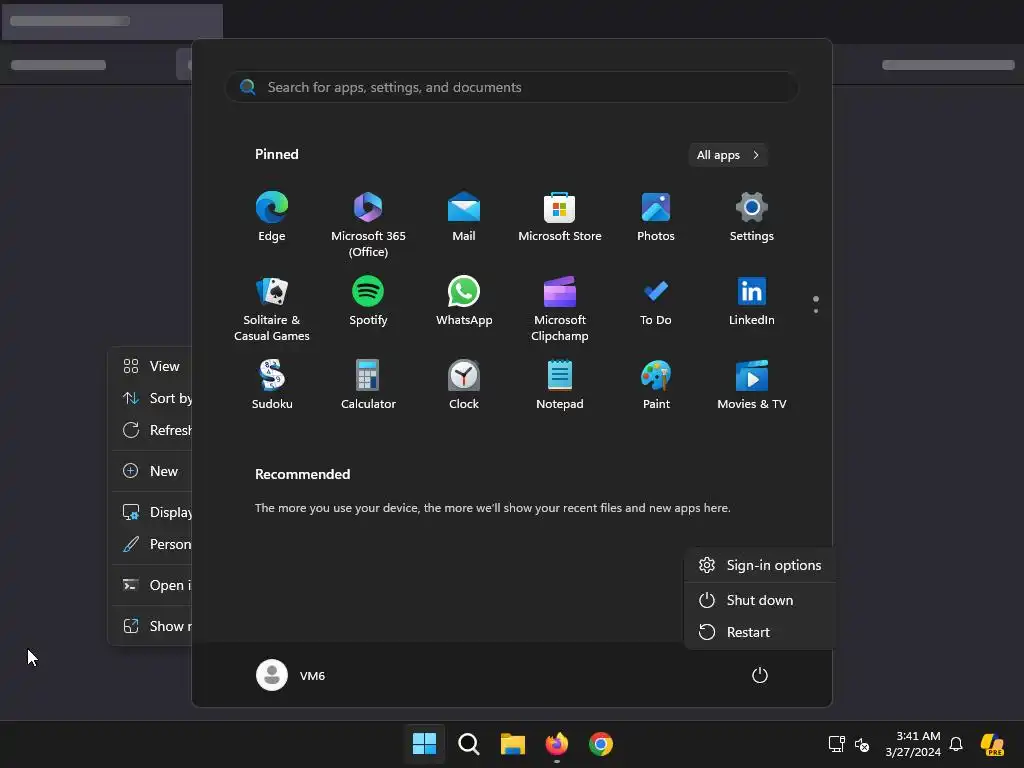Open Google Chrome from the taskbar
Screen dimensions: 1024x768
click(x=601, y=744)
